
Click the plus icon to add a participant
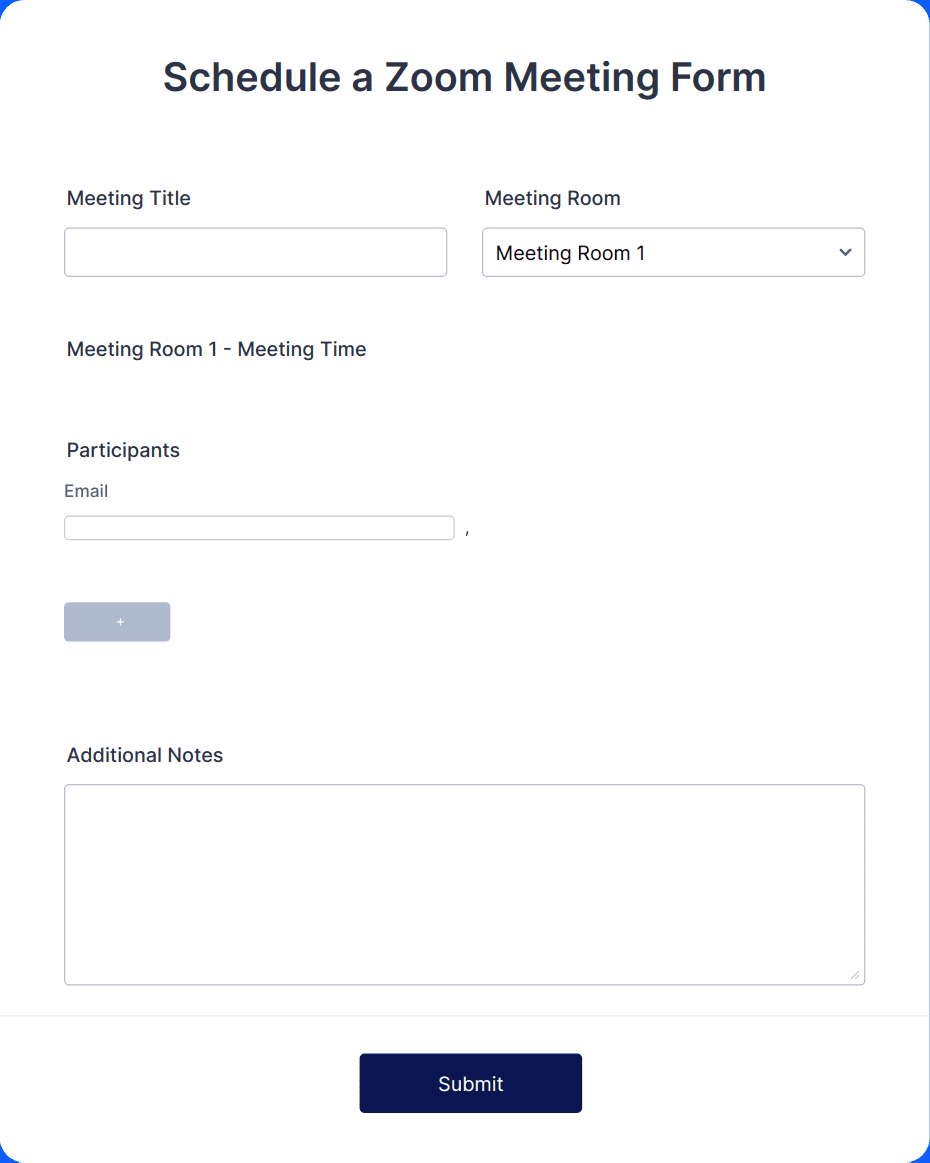pos(117,621)
